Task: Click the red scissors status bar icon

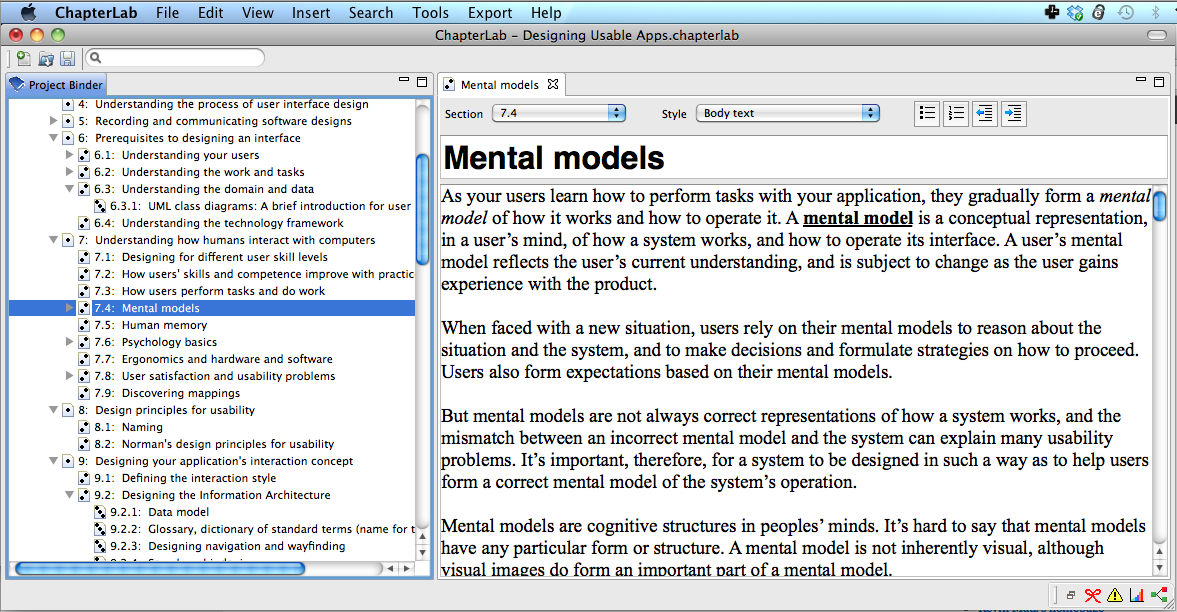Action: click(x=1093, y=595)
